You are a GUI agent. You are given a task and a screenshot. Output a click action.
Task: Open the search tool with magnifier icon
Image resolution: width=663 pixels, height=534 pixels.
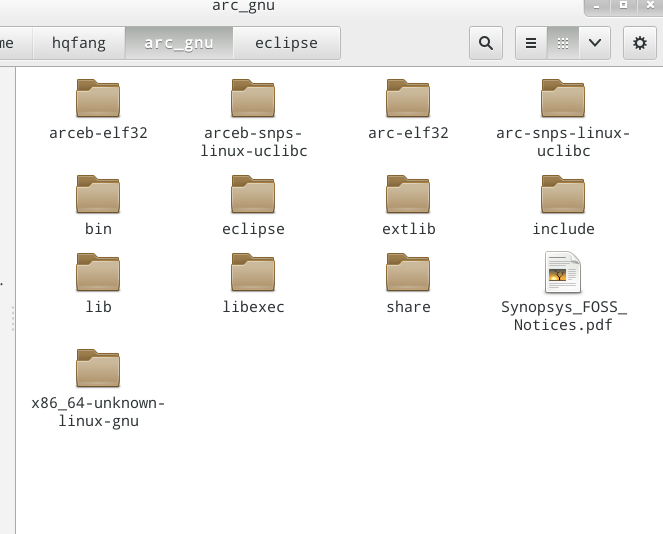pos(486,43)
